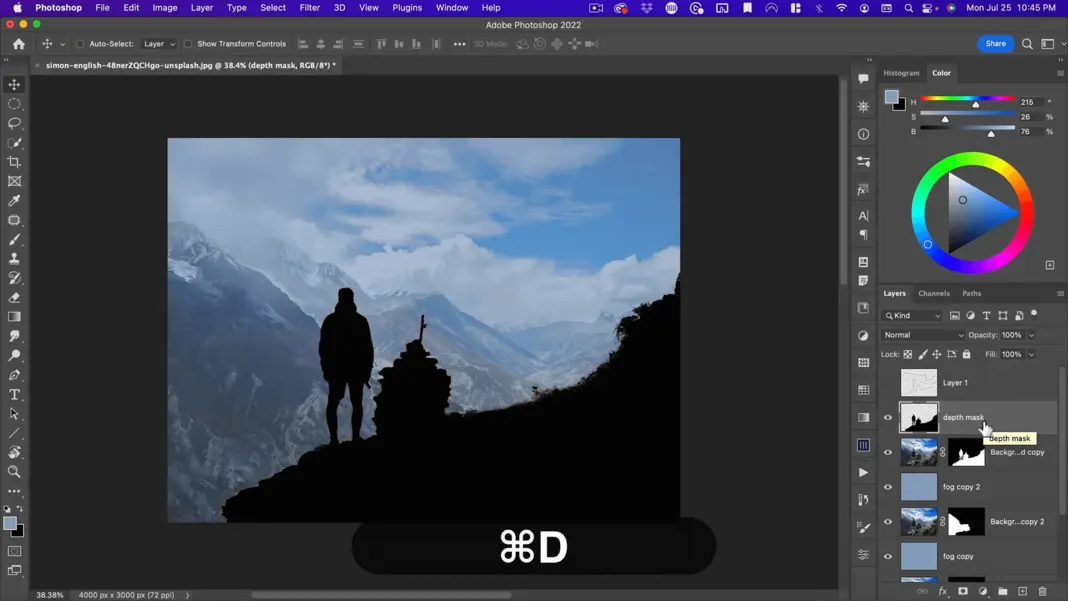Open the Auto-Select Layer dropdown

(x=159, y=44)
